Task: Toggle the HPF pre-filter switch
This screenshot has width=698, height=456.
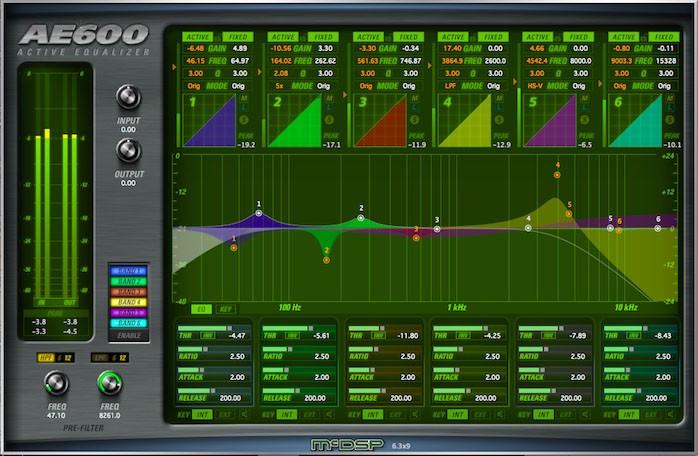Action: coord(46,356)
